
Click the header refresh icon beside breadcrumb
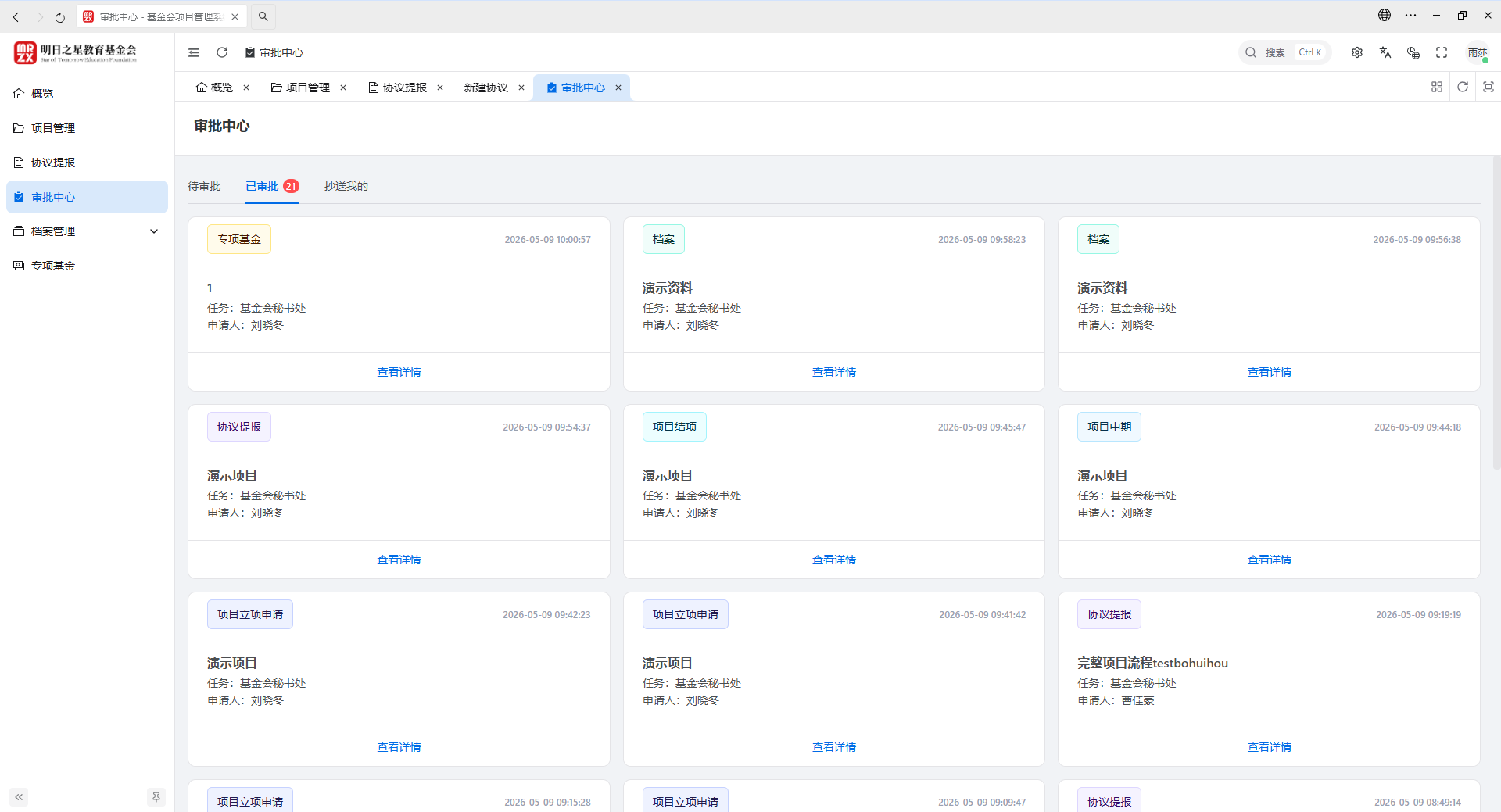pos(222,52)
